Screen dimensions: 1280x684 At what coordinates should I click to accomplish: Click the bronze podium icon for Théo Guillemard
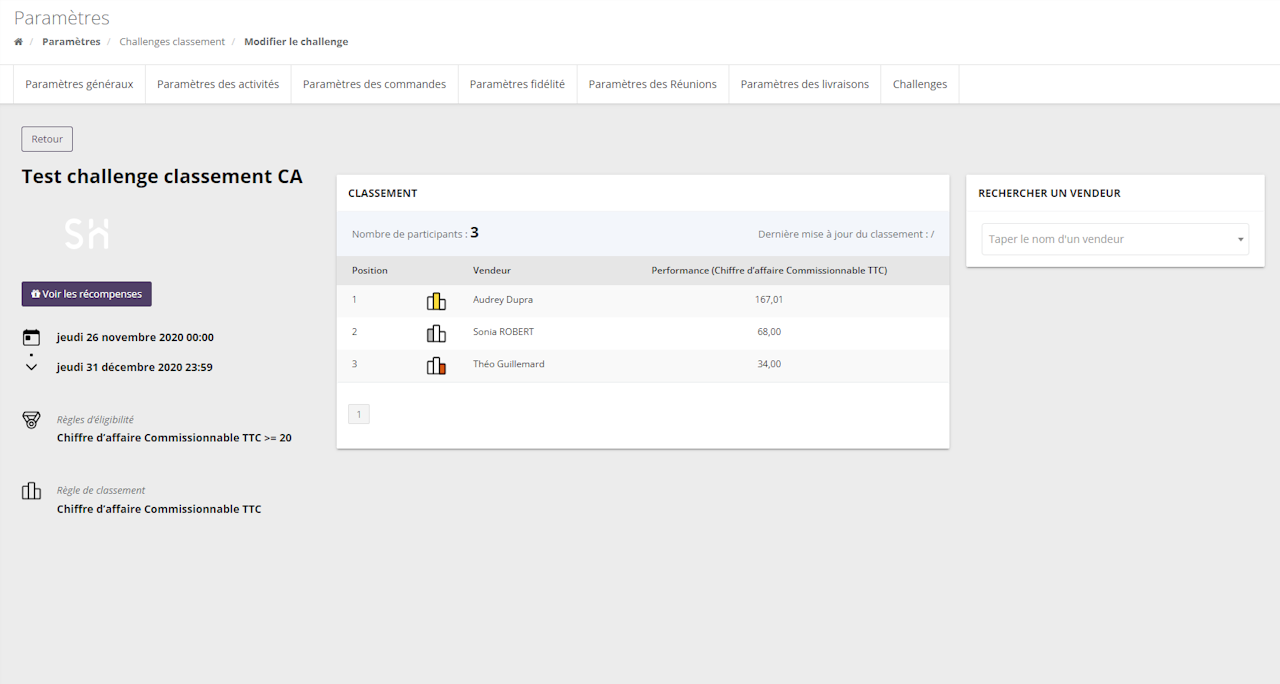click(x=436, y=366)
